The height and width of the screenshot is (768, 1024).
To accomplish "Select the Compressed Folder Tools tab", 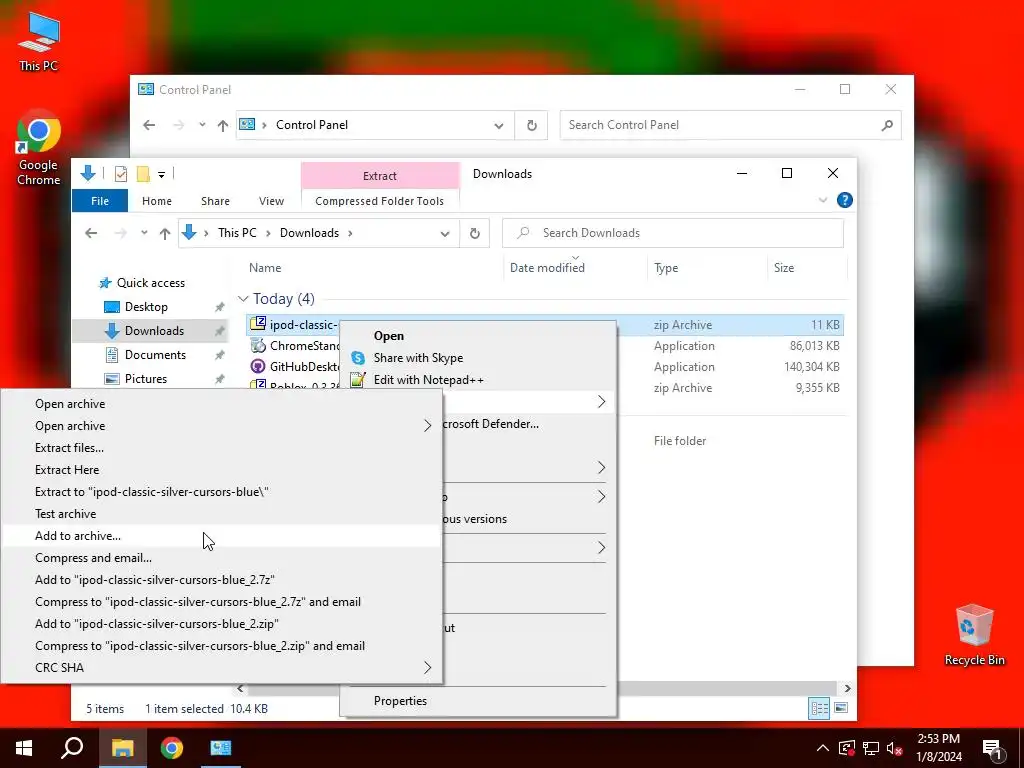I will point(379,200).
